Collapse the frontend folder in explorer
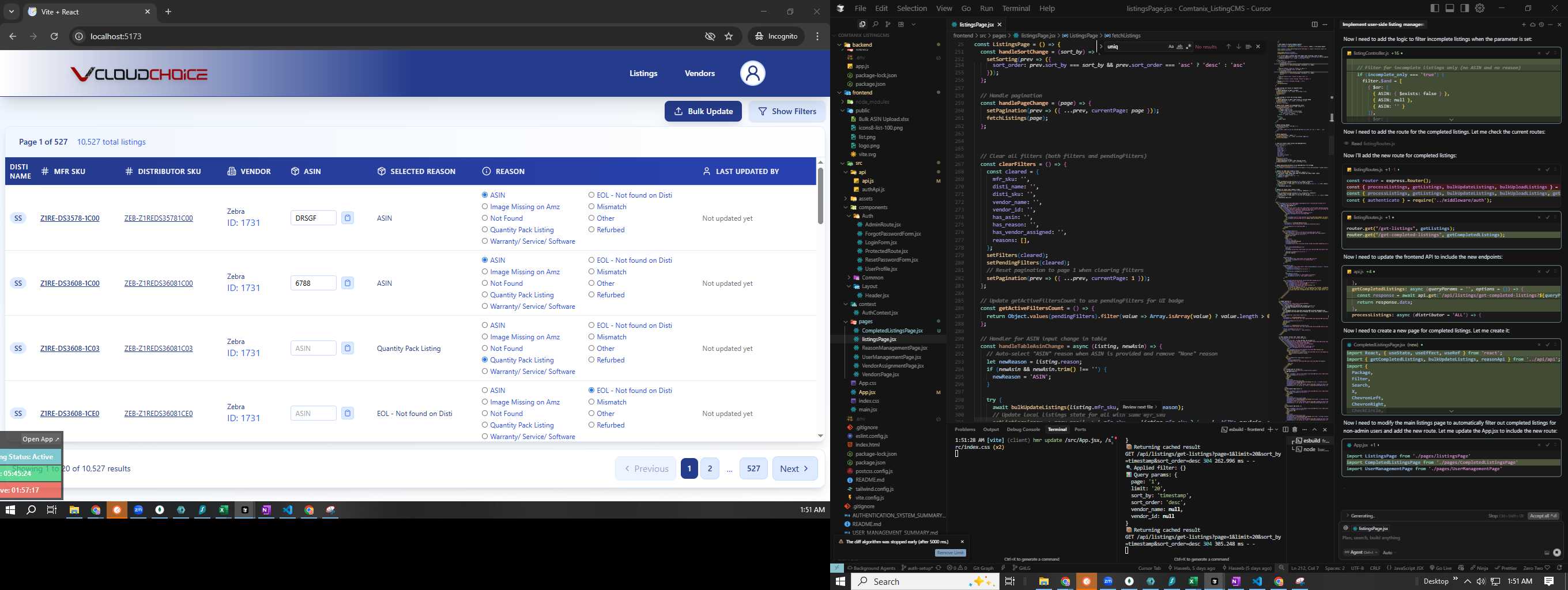The width and height of the screenshot is (1568, 590). pyautogui.click(x=840, y=93)
